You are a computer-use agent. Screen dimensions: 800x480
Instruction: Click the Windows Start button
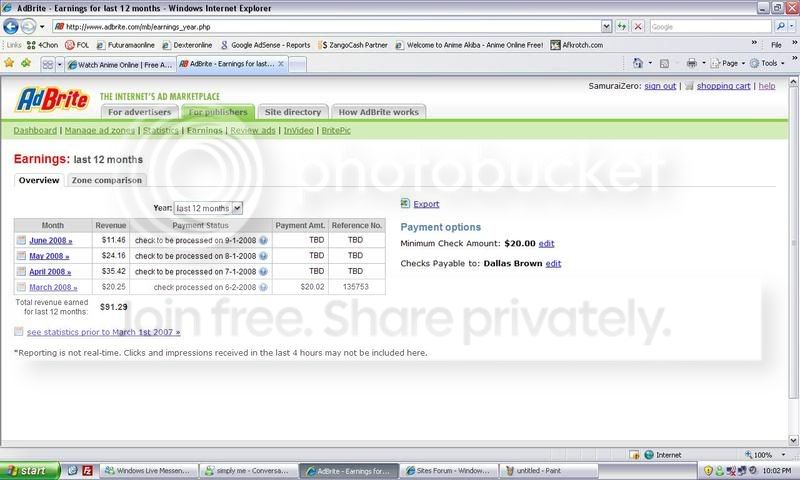[x=30, y=471]
